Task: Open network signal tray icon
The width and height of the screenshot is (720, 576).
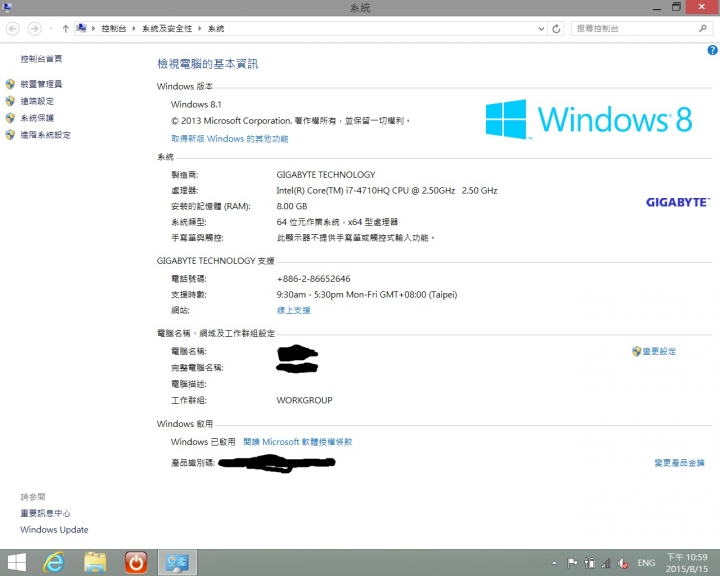Action: pos(606,563)
